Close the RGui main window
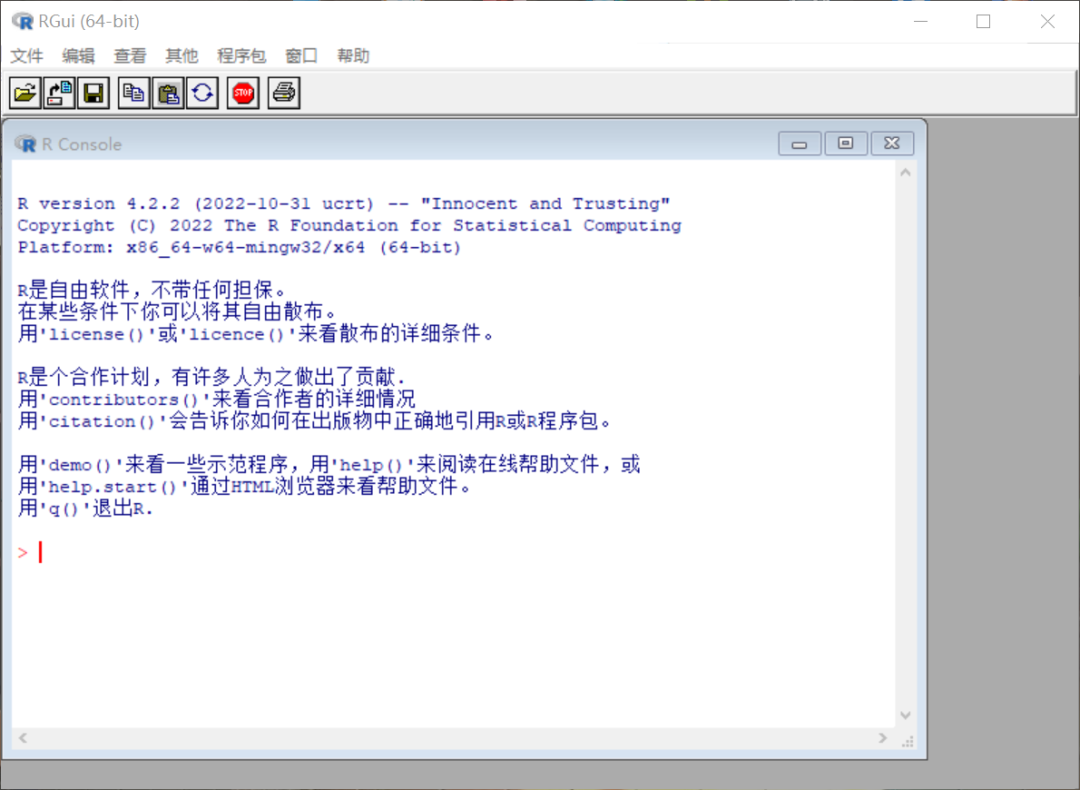The image size is (1080, 790). click(x=1048, y=21)
